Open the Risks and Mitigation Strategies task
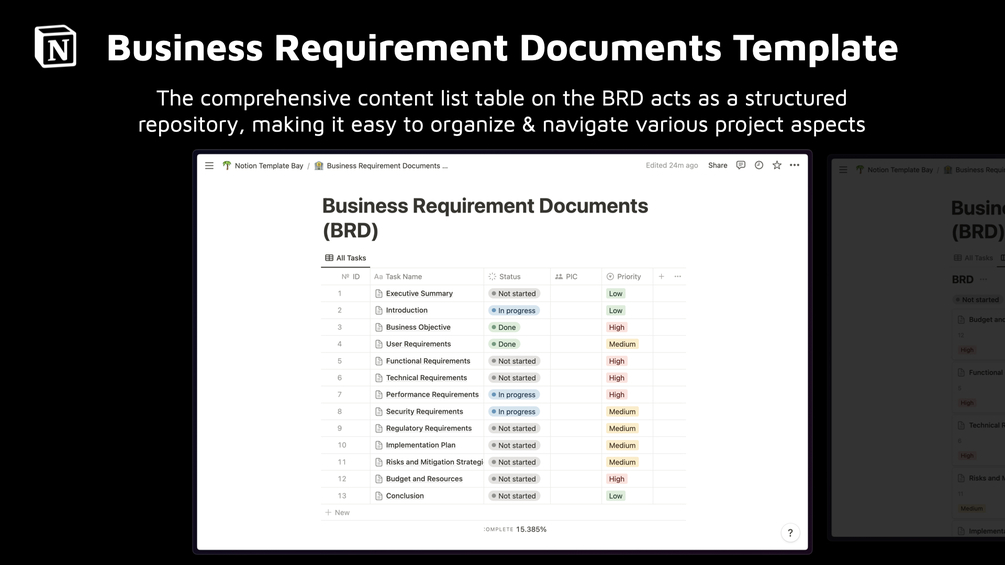Image resolution: width=1005 pixels, height=565 pixels. (x=434, y=463)
